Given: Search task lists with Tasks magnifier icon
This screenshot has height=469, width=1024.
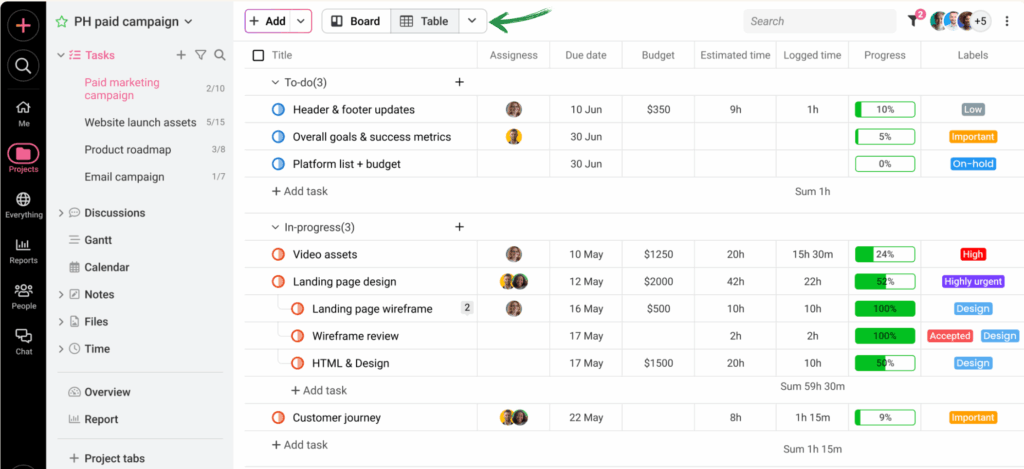Looking at the screenshot, I should pos(219,55).
